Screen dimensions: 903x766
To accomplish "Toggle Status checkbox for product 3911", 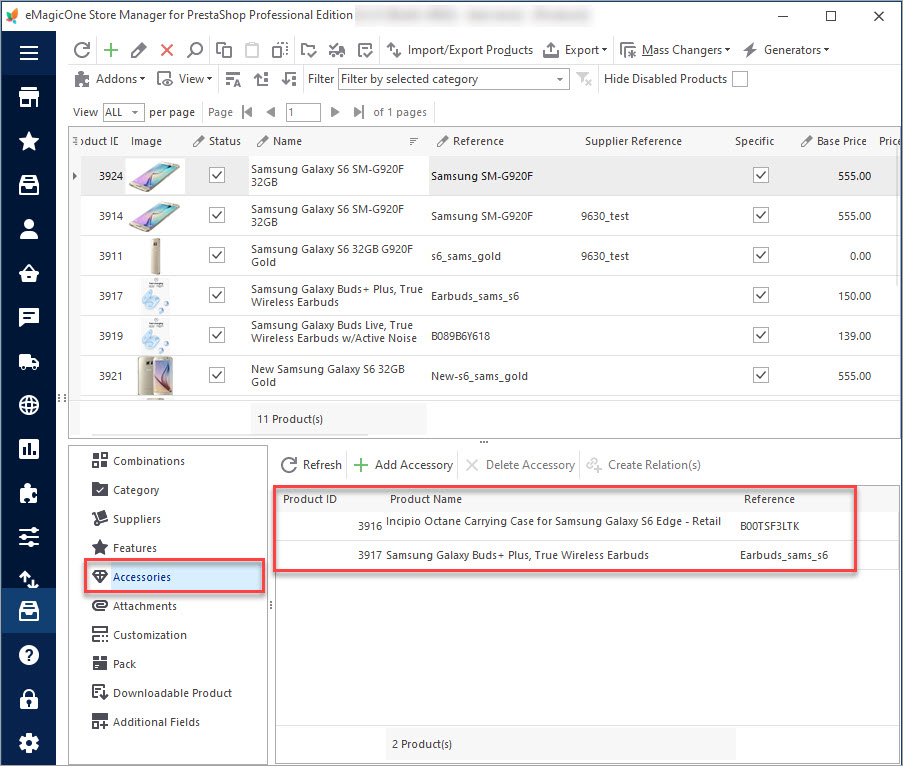I will click(x=217, y=255).
